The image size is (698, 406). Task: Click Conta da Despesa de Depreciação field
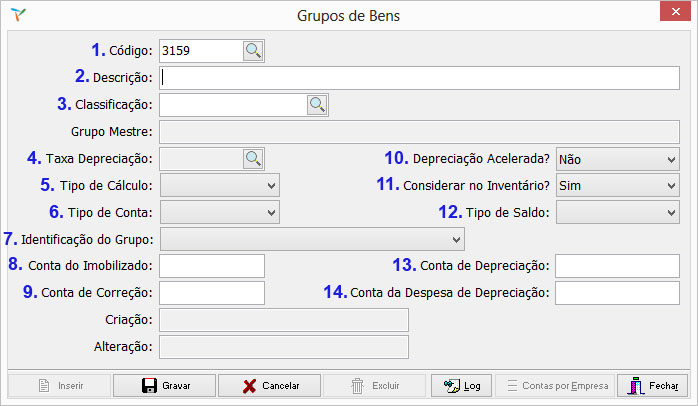pos(617,293)
